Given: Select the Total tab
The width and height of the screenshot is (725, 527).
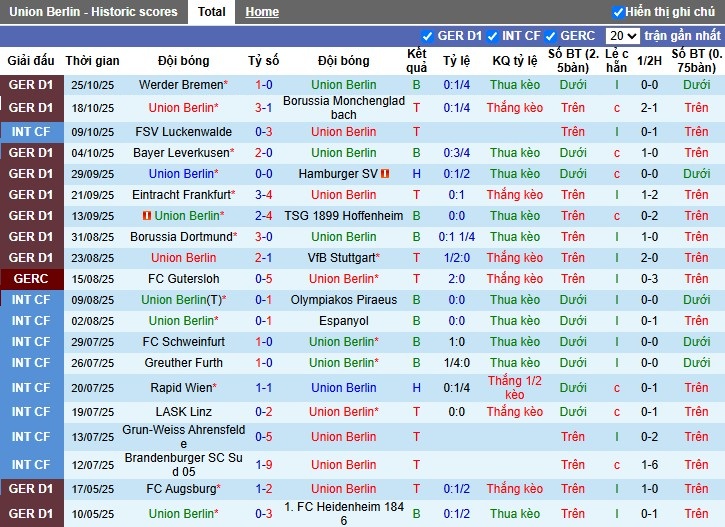Looking at the screenshot, I should pyautogui.click(x=211, y=12).
